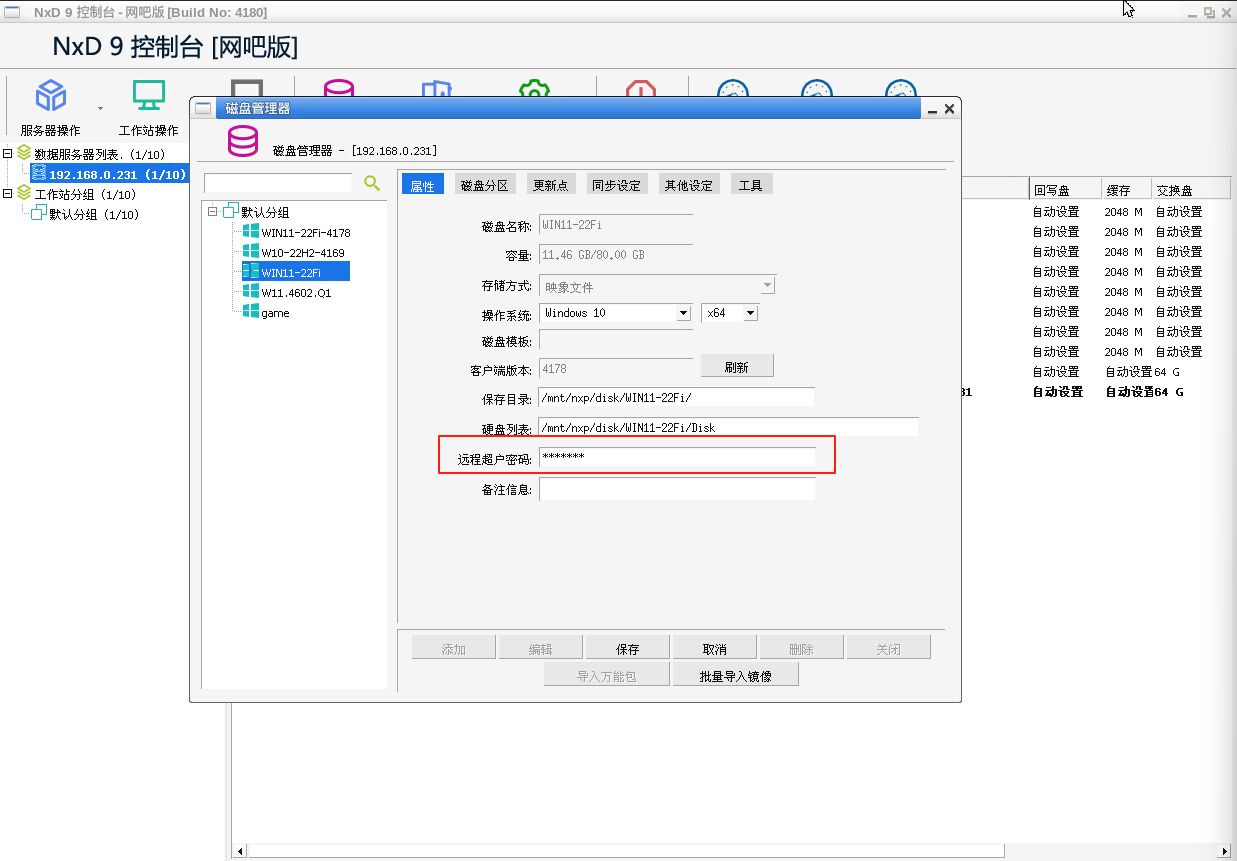Image resolution: width=1237 pixels, height=861 pixels.
Task: Switch to the 其他设定 tab
Action: point(689,185)
